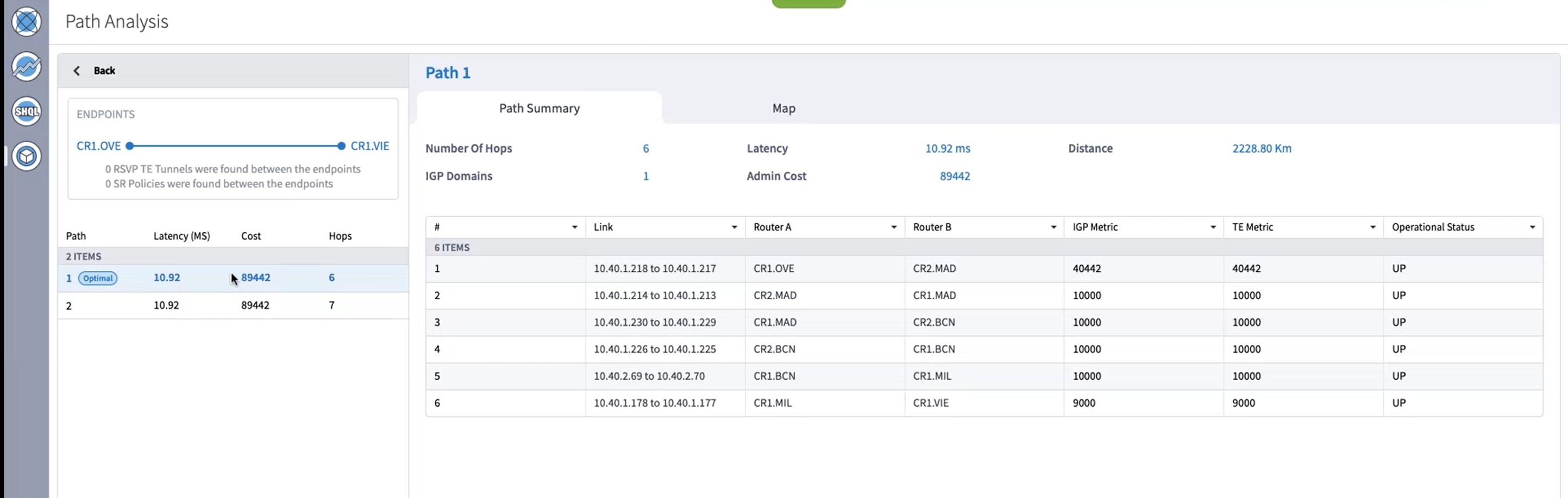Click the back chevron arrow icon
The height and width of the screenshot is (498, 1568).
(x=77, y=71)
